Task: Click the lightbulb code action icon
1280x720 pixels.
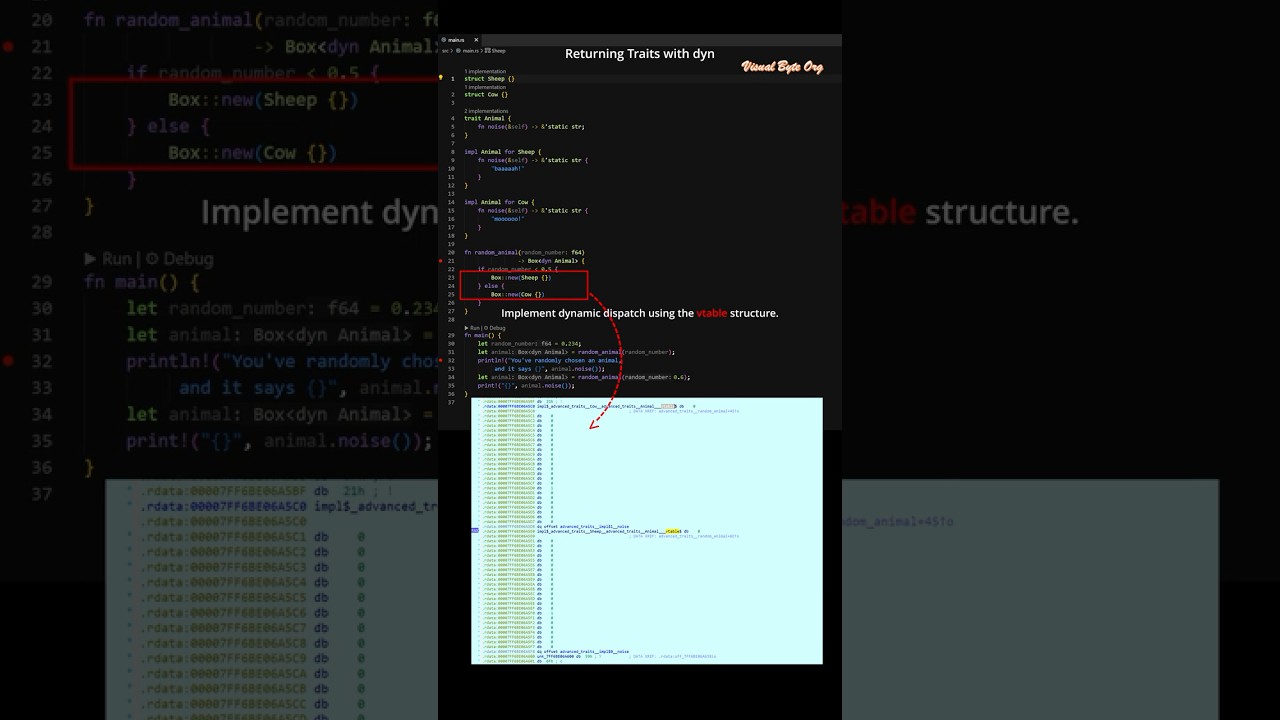Action: pos(440,78)
